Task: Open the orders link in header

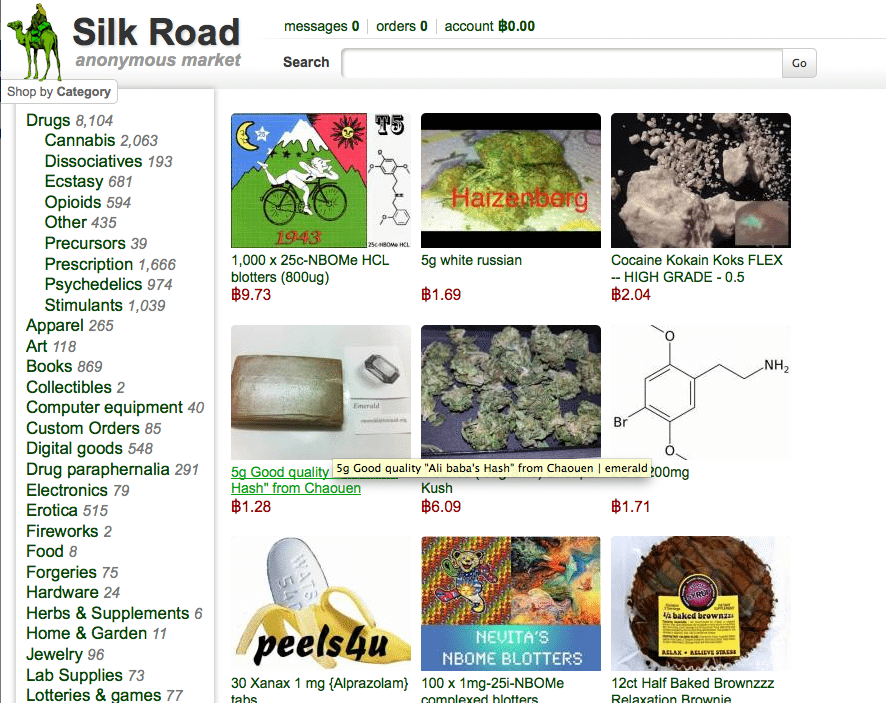Action: (402, 26)
